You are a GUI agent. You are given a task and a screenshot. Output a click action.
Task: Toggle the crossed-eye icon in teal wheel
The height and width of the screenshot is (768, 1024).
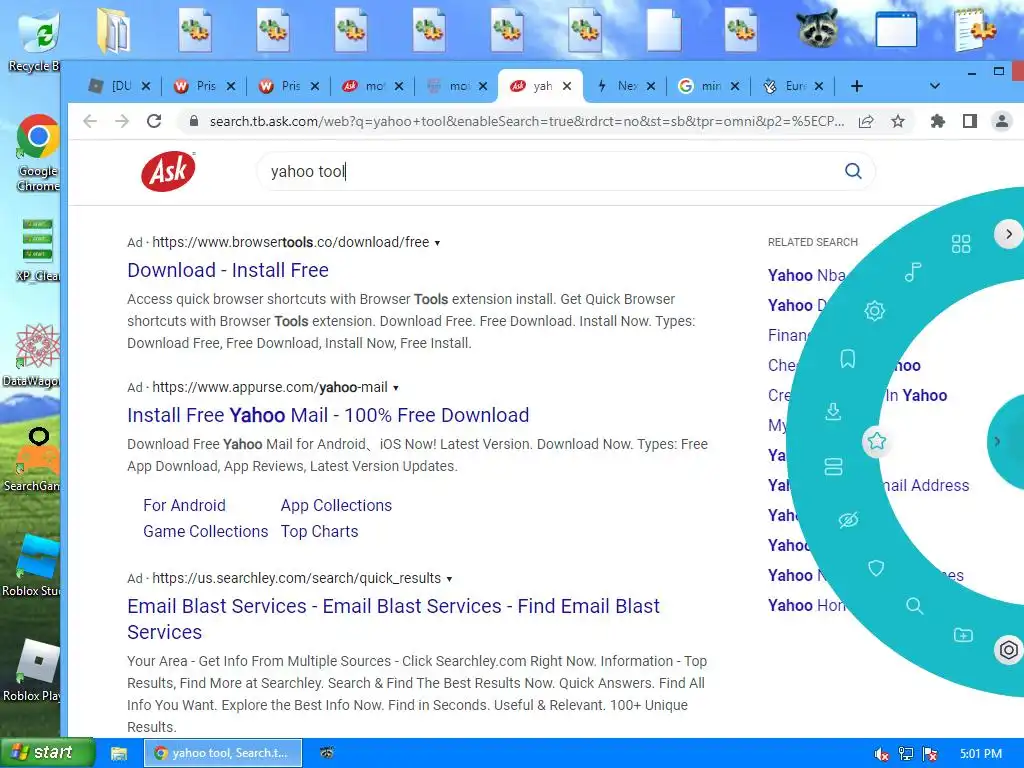(848, 520)
